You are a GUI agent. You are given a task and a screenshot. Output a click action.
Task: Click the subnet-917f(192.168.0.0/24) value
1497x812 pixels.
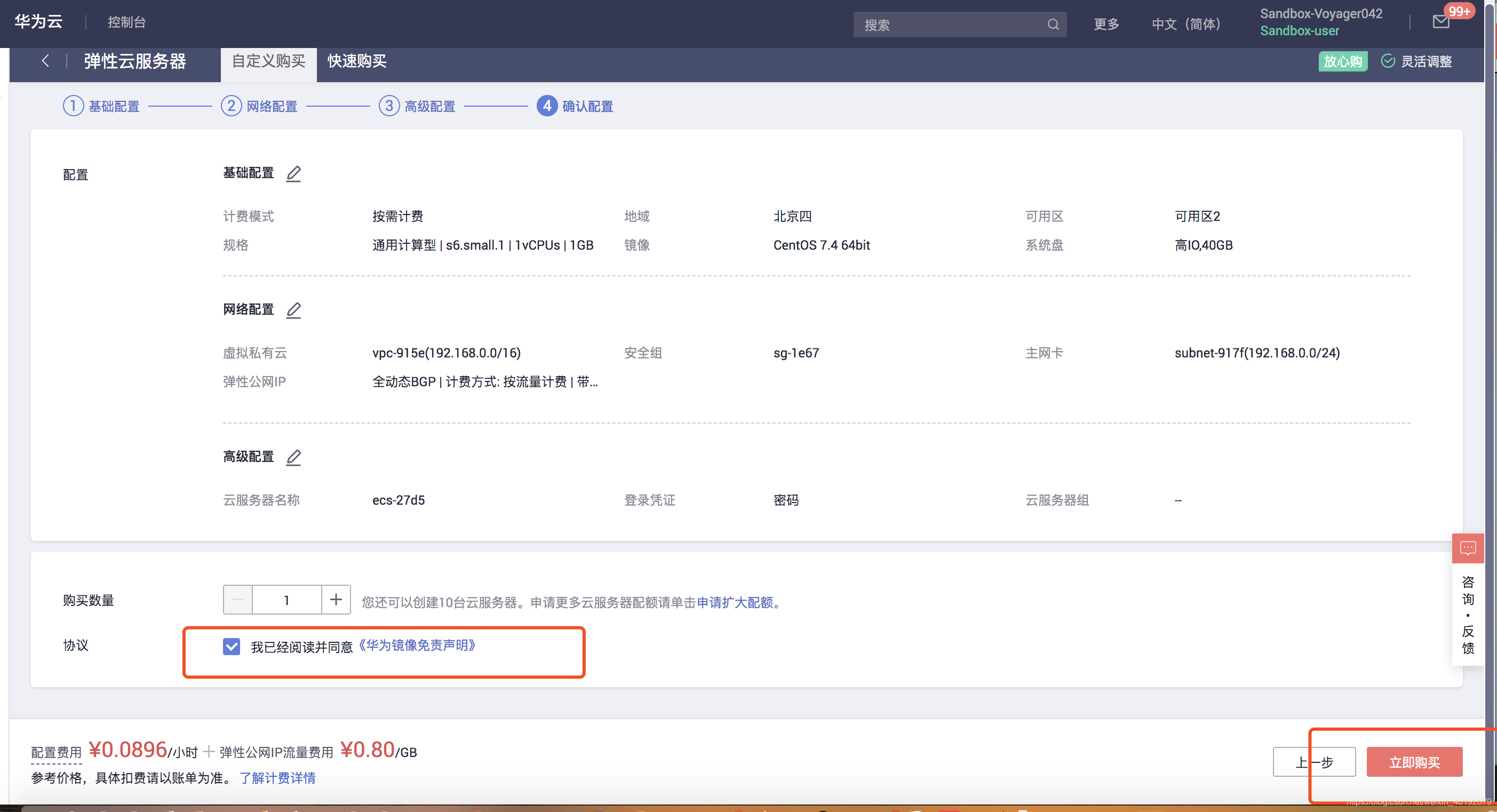(x=1257, y=353)
